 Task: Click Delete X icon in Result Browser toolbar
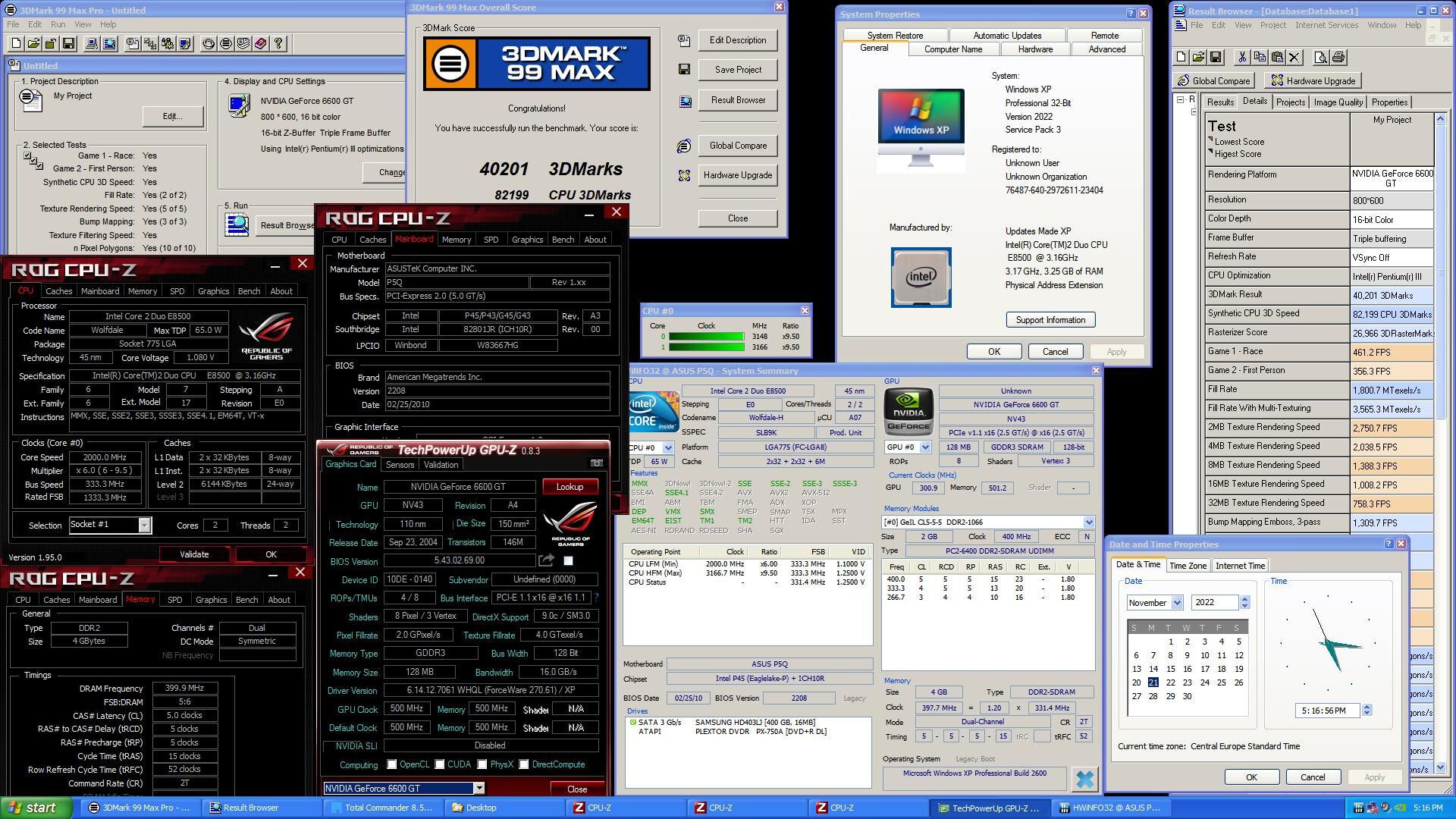click(x=1294, y=57)
